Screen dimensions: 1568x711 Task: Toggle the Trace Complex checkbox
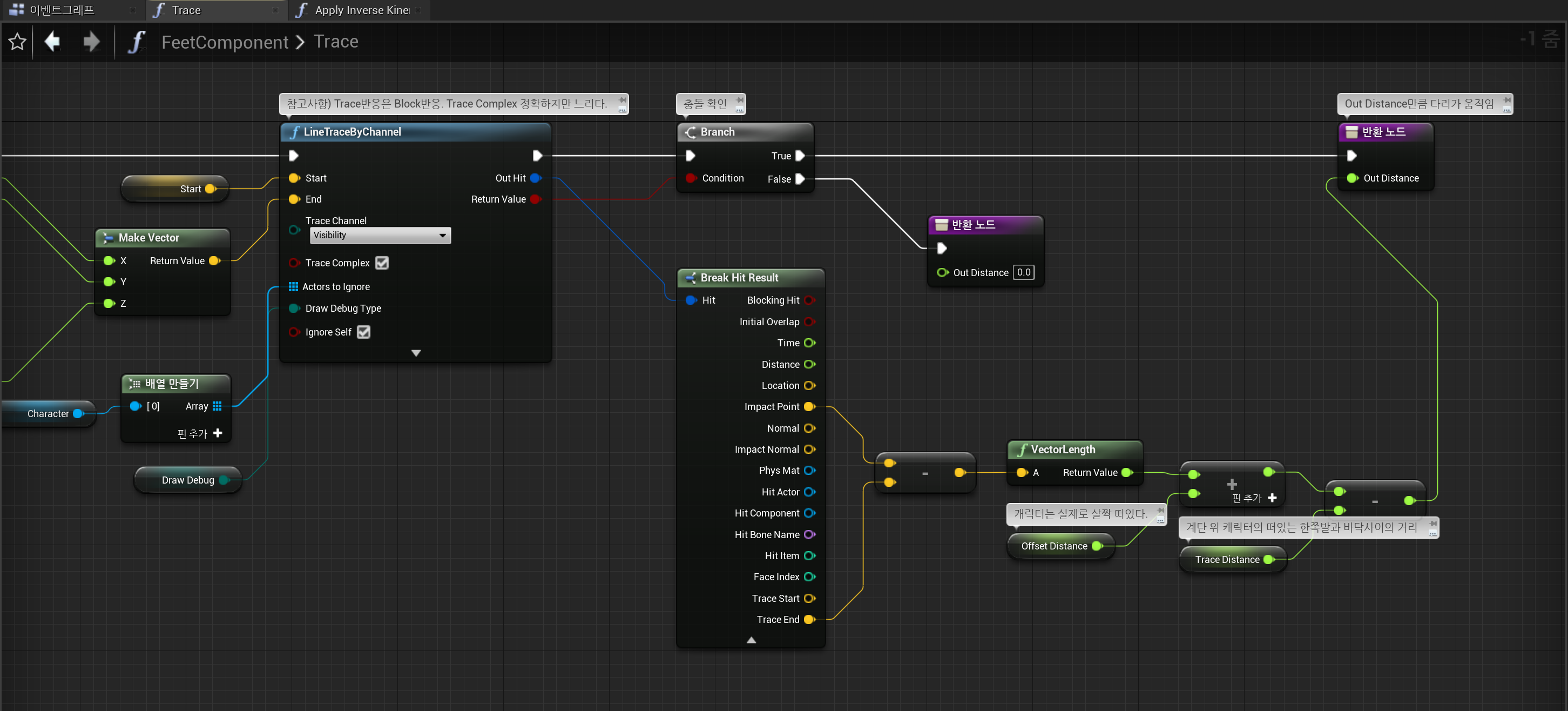[x=382, y=263]
